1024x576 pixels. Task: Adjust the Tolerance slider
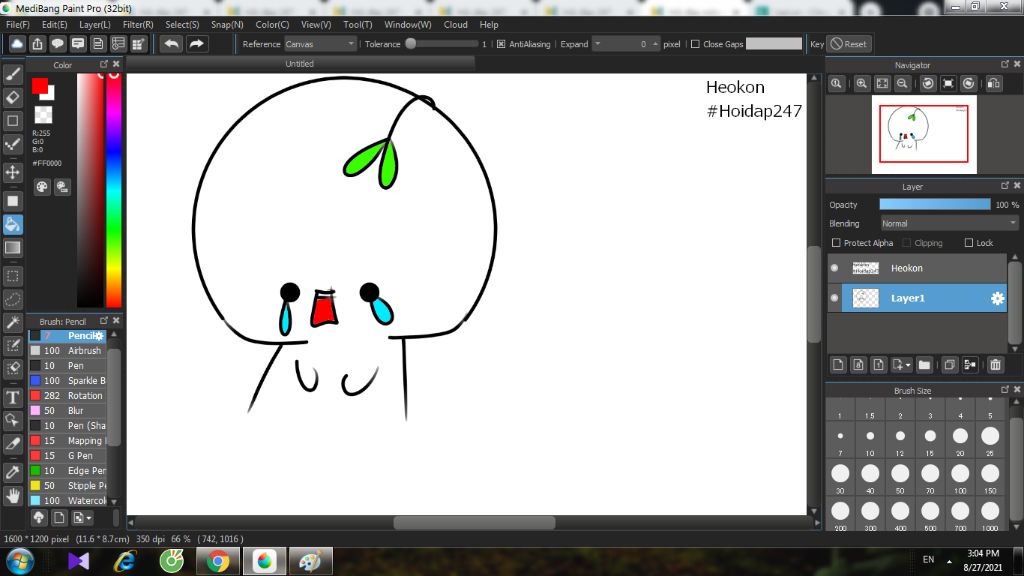[441, 44]
